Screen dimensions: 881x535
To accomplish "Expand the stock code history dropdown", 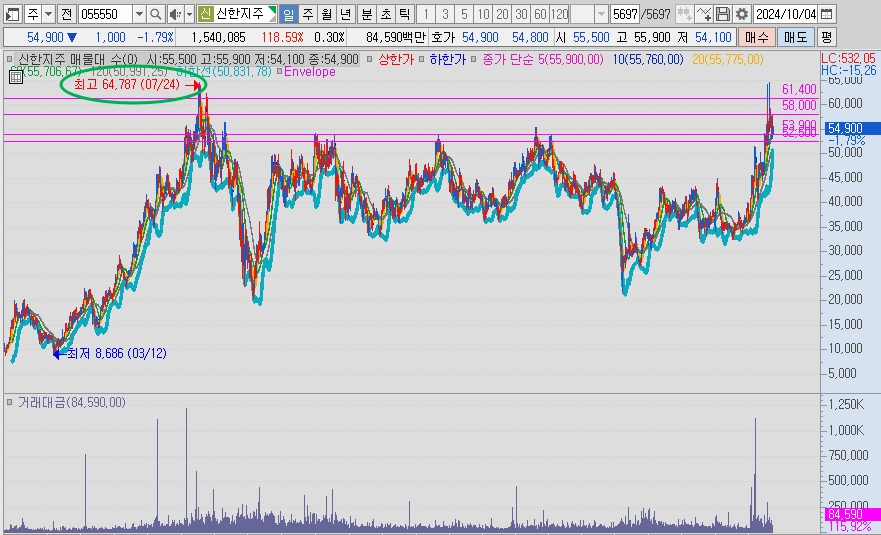I will click(139, 14).
